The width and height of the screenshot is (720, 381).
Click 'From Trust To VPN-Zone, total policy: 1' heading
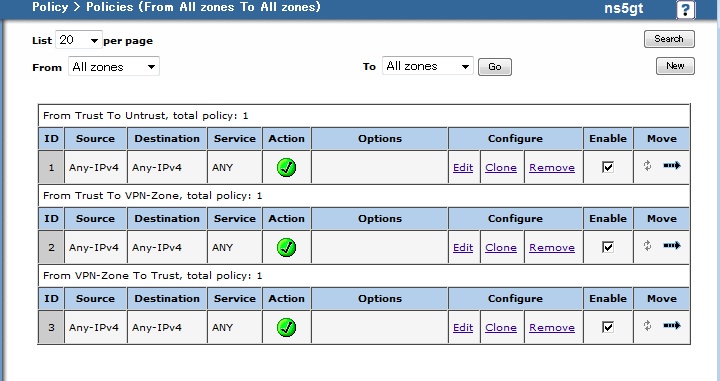(152, 196)
